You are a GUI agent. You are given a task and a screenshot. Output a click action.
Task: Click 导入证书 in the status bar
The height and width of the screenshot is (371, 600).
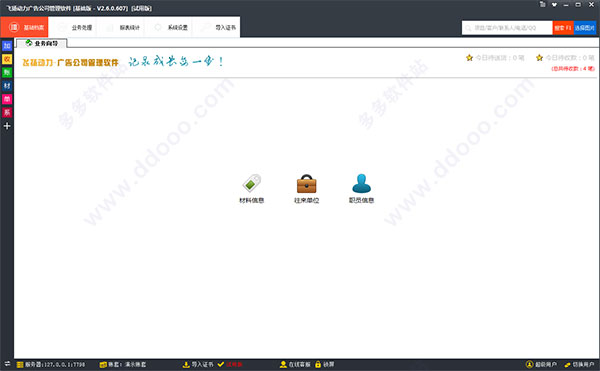(198, 364)
